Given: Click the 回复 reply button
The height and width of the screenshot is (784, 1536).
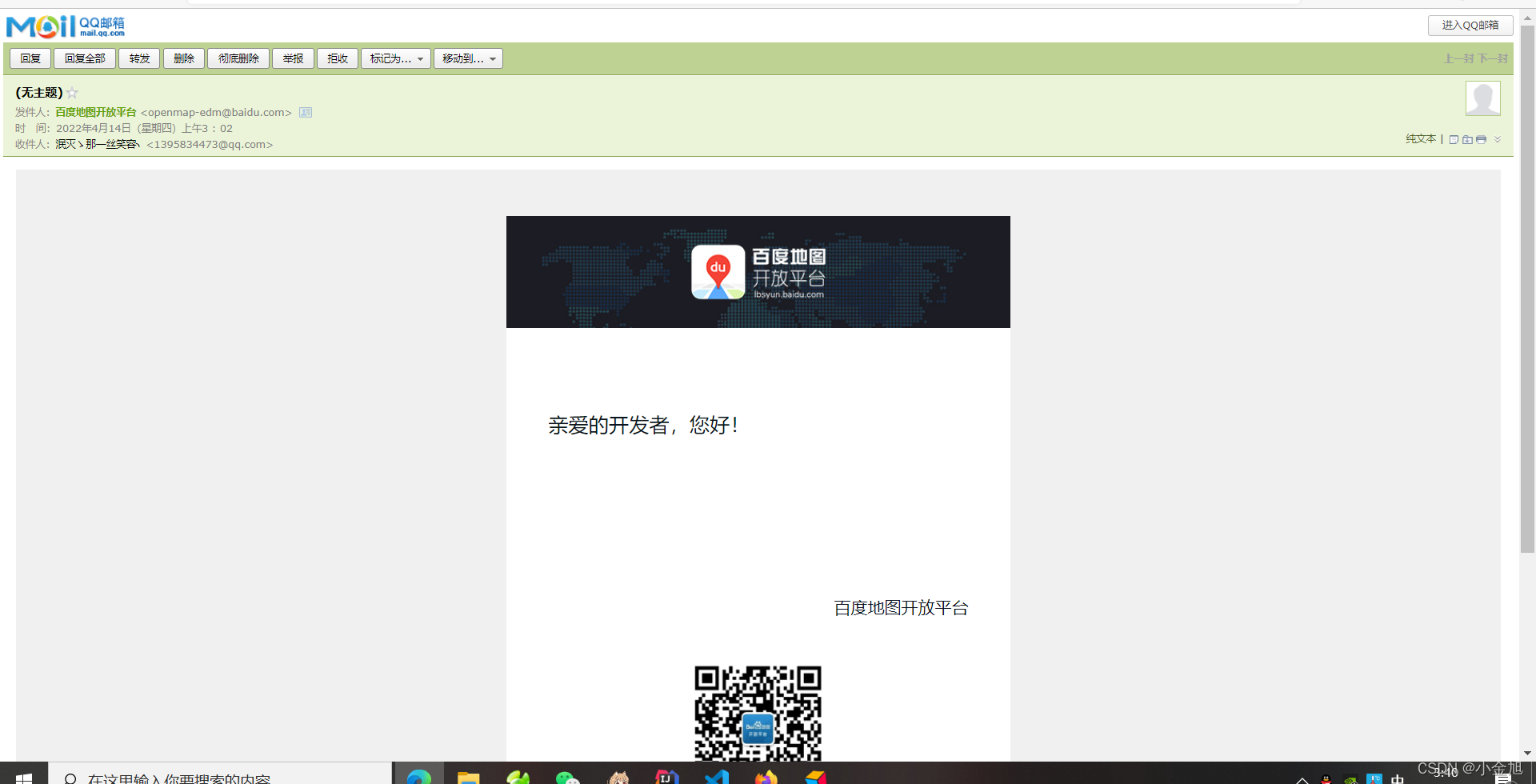Looking at the screenshot, I should tap(30, 58).
